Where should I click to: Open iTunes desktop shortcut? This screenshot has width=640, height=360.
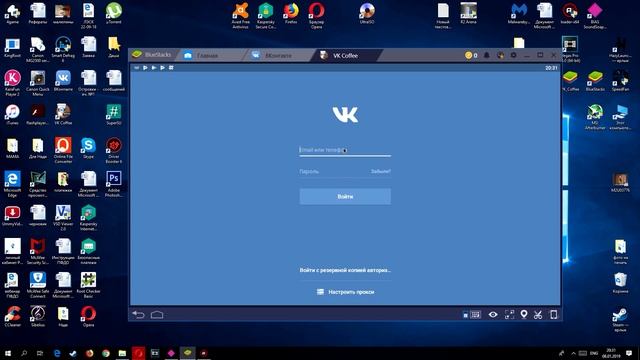pyautogui.click(x=12, y=114)
